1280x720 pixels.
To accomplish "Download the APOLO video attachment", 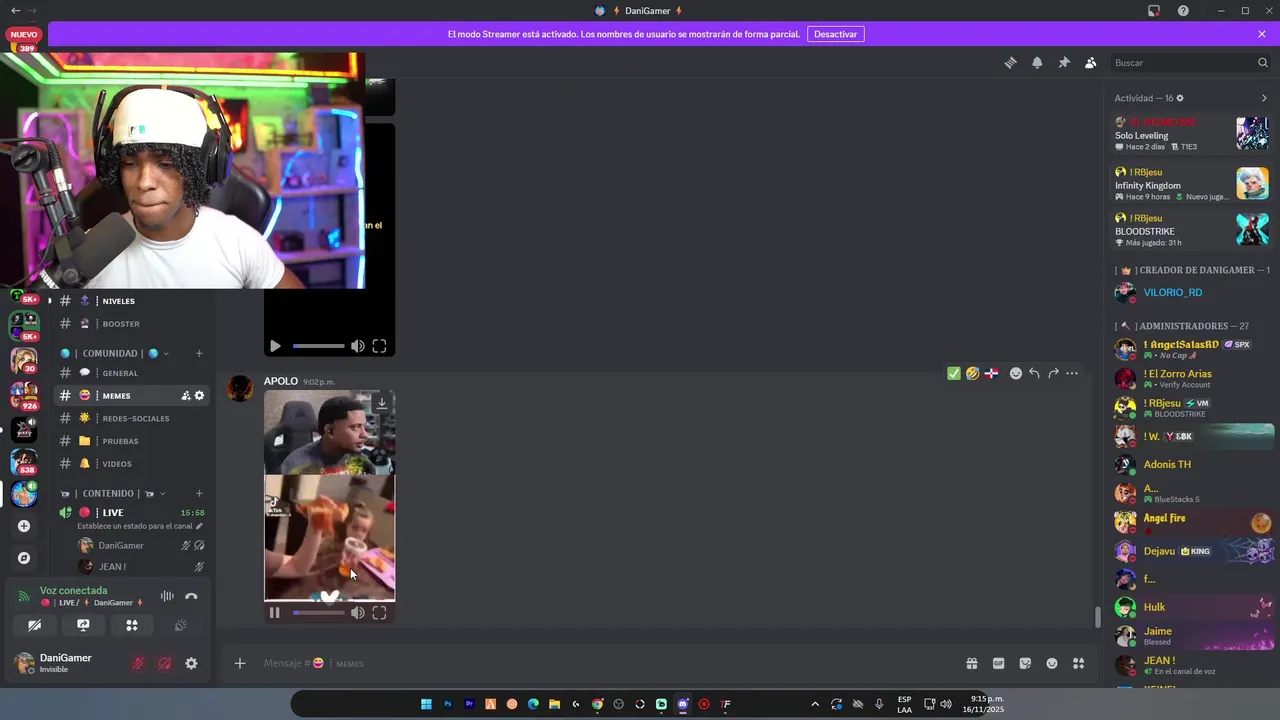I will coord(381,403).
